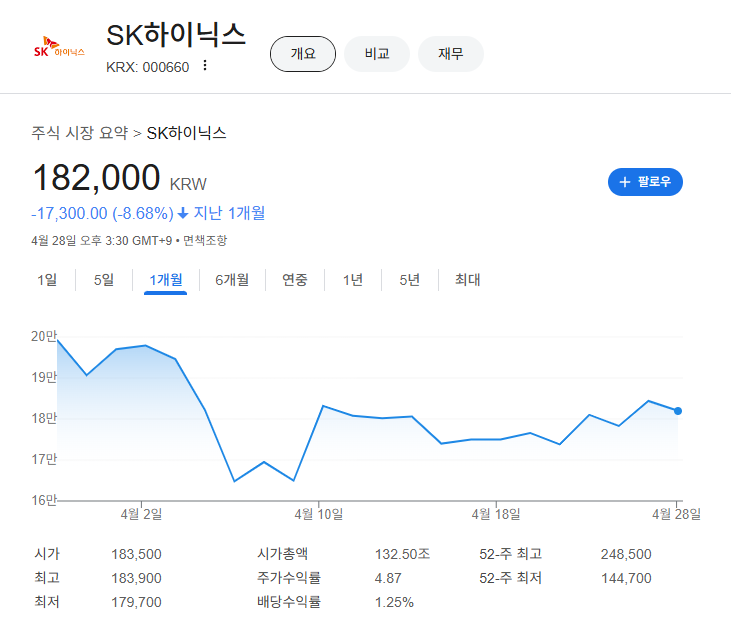The height and width of the screenshot is (619, 731).
Task: Click the 4월 28일 axis label
Action: (x=676, y=514)
